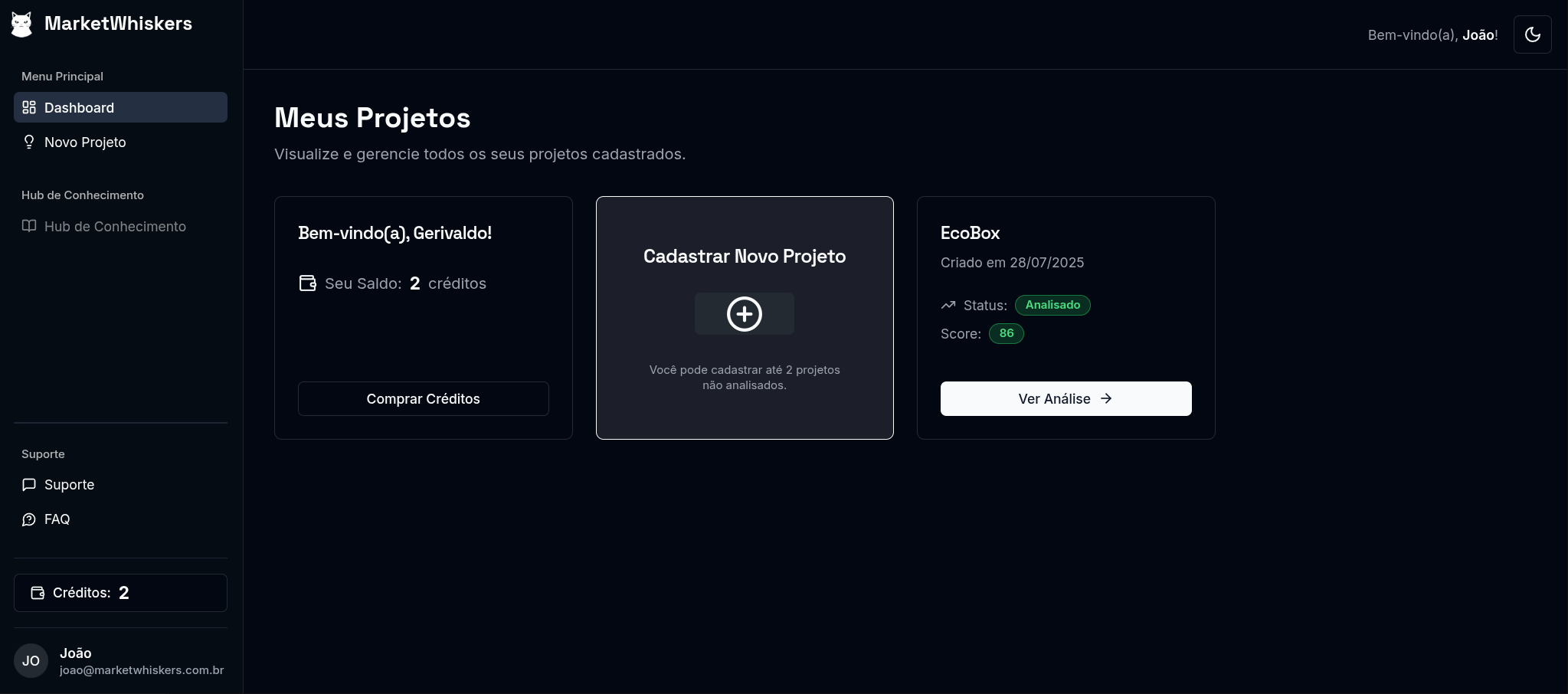Screen dimensions: 1568x694
Task: Open the Dashboard menu item
Action: [x=120, y=107]
